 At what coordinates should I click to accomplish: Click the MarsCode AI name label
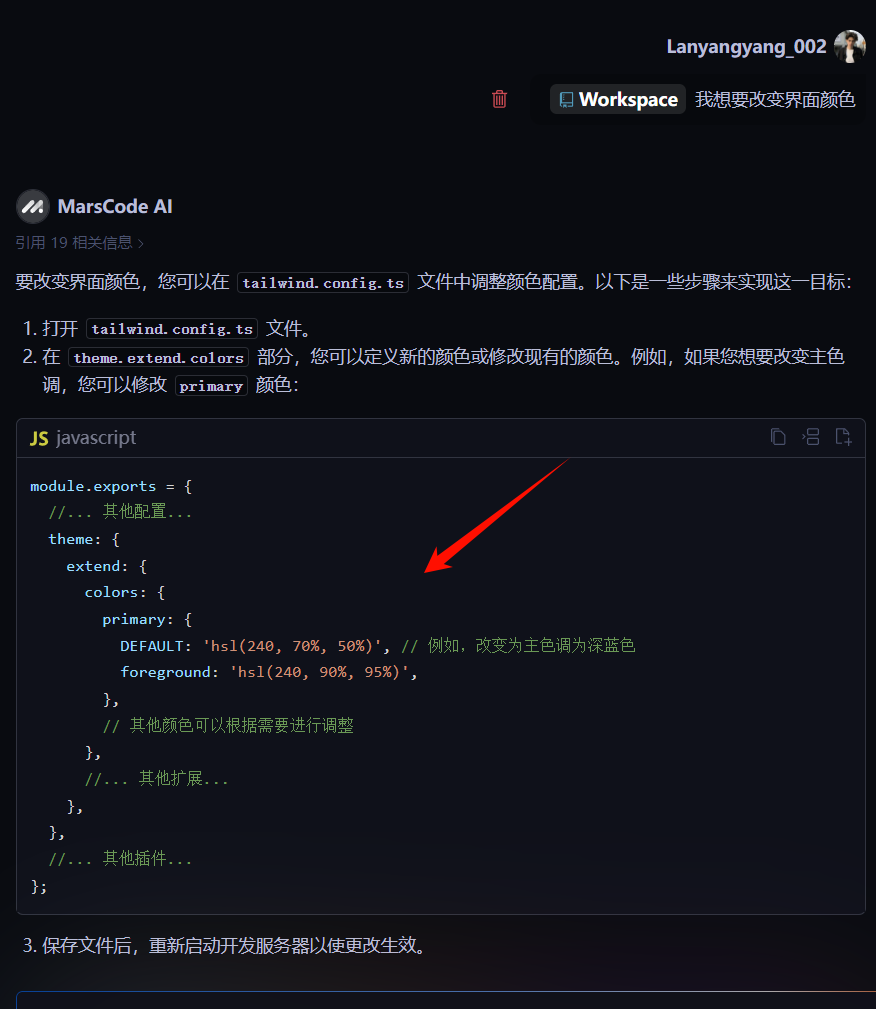115,206
